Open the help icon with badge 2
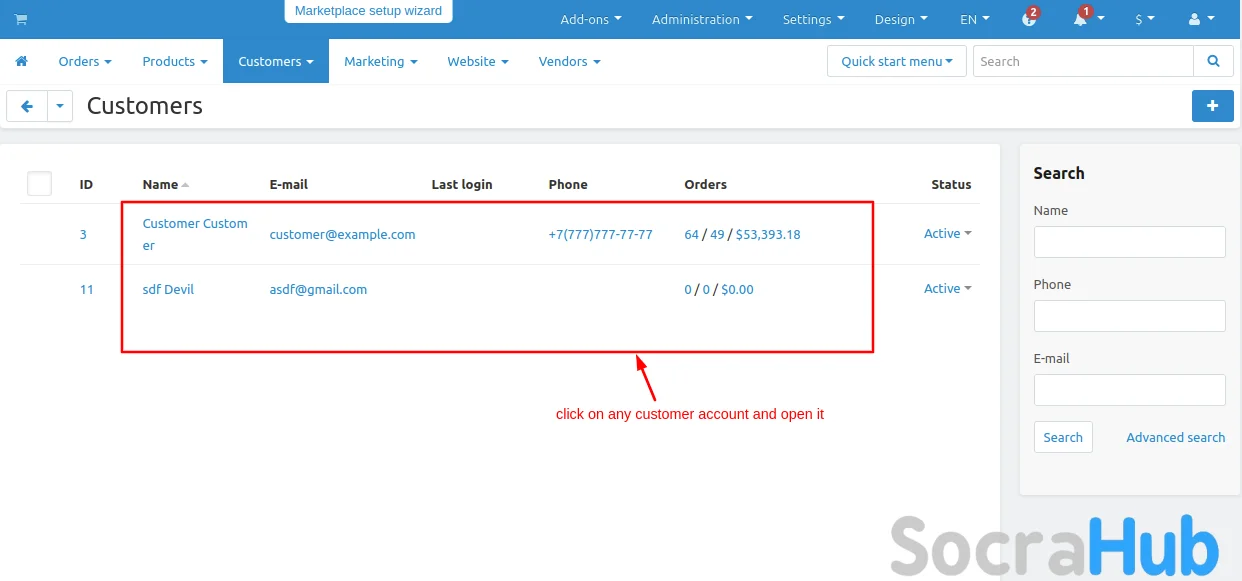 [x=1030, y=19]
